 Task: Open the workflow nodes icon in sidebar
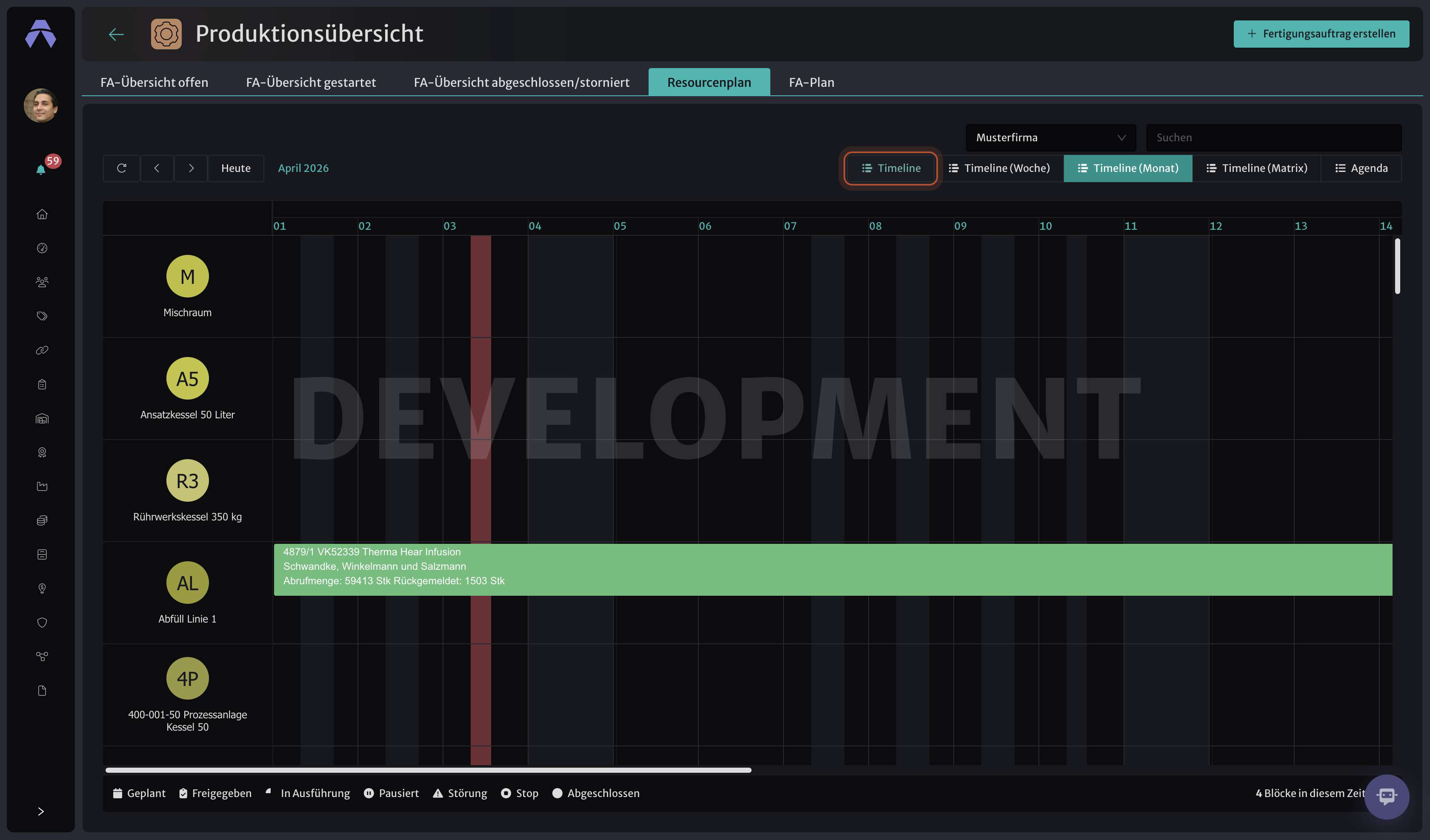point(42,657)
